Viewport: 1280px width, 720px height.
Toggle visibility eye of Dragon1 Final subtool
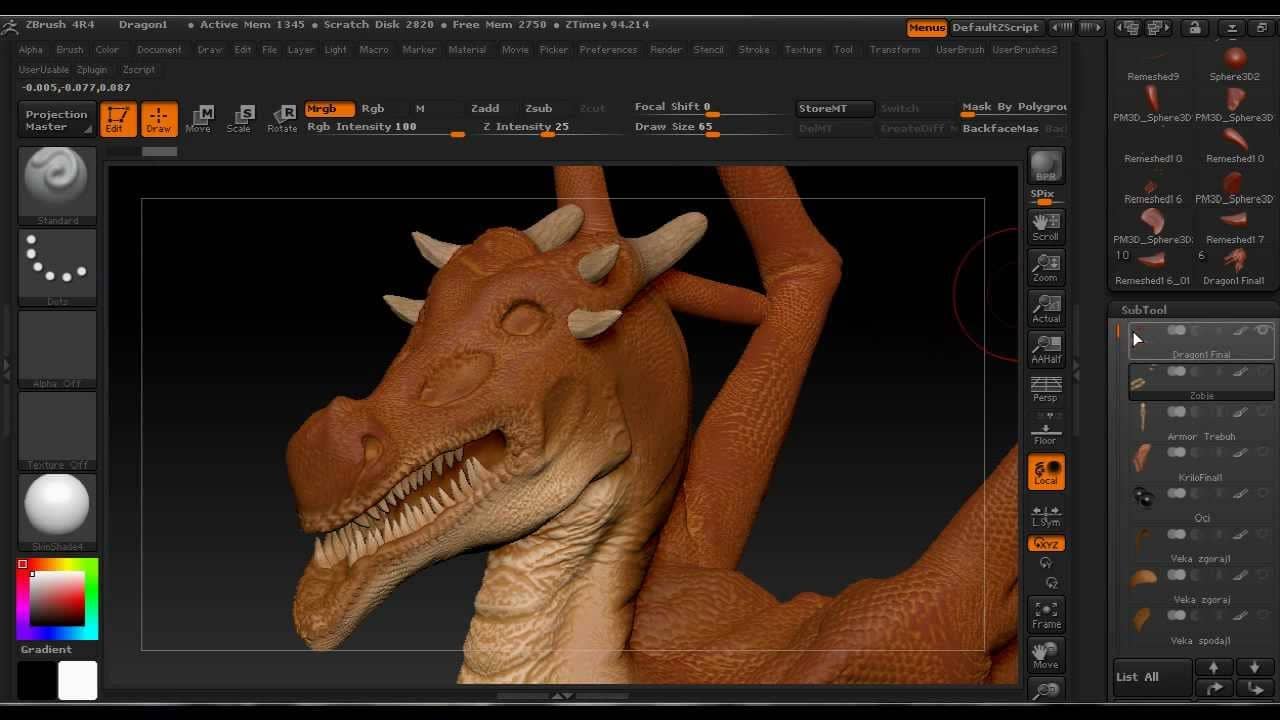[x=1263, y=331]
